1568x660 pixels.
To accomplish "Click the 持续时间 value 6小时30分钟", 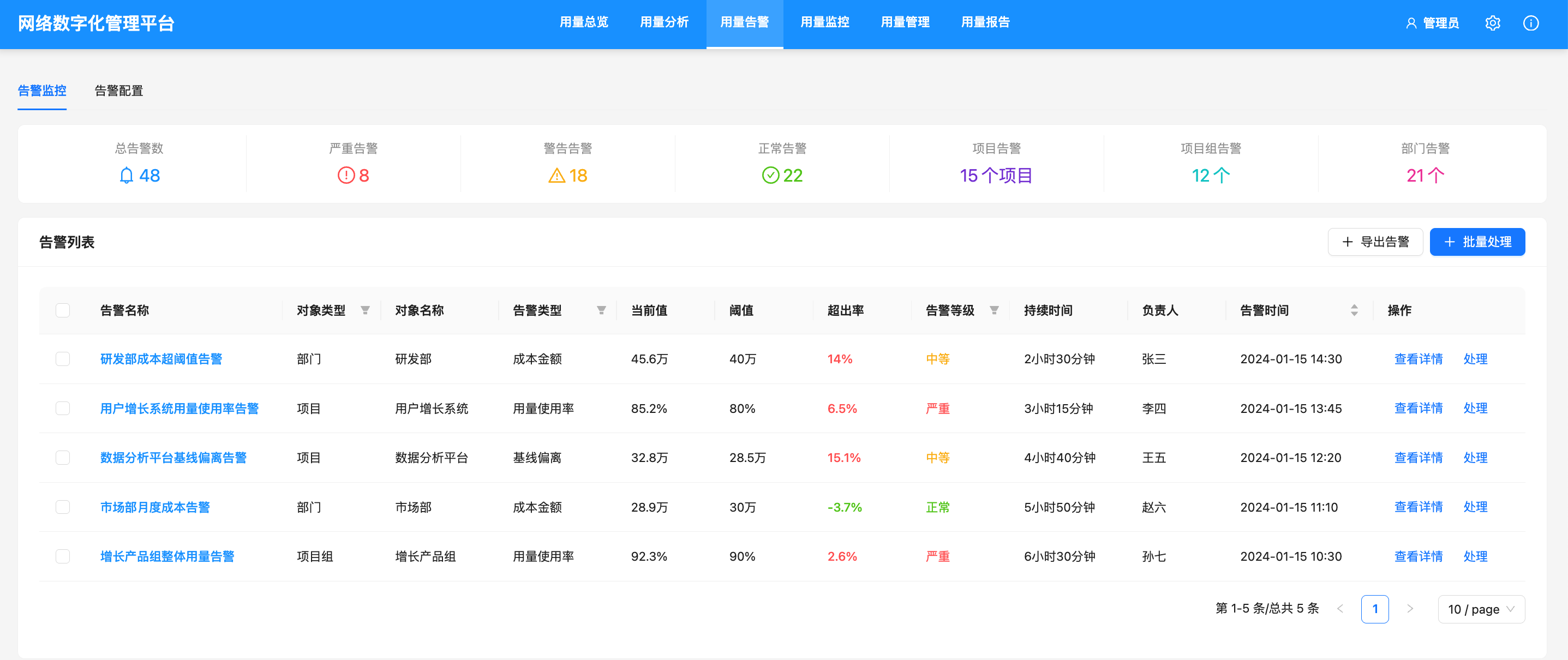I will tap(1060, 556).
